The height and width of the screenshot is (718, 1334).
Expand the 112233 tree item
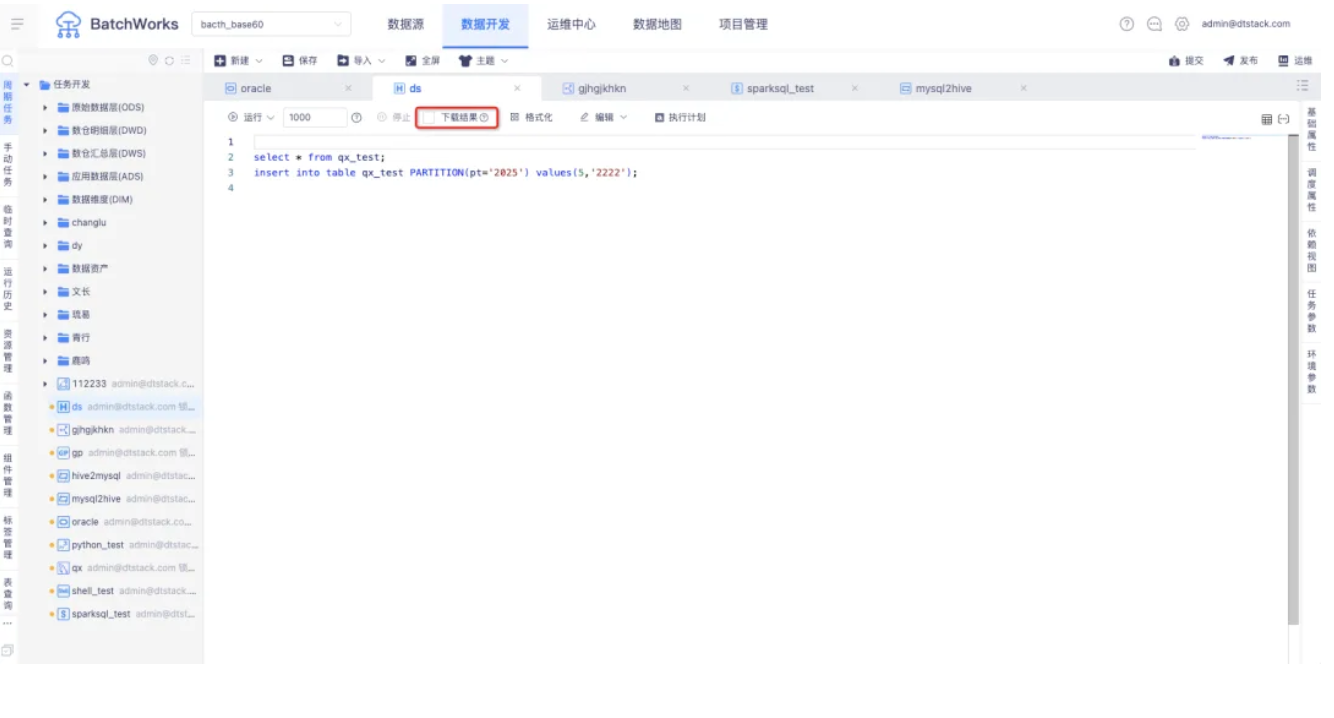pyautogui.click(x=45, y=384)
